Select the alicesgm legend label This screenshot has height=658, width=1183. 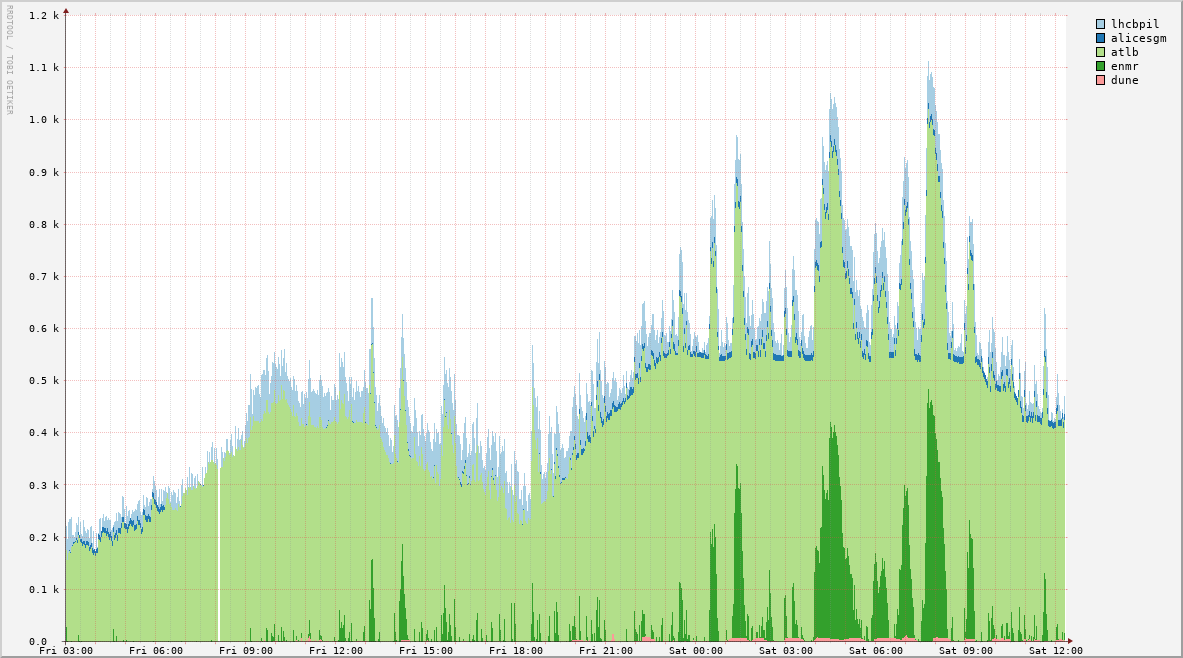pyautogui.click(x=1138, y=38)
